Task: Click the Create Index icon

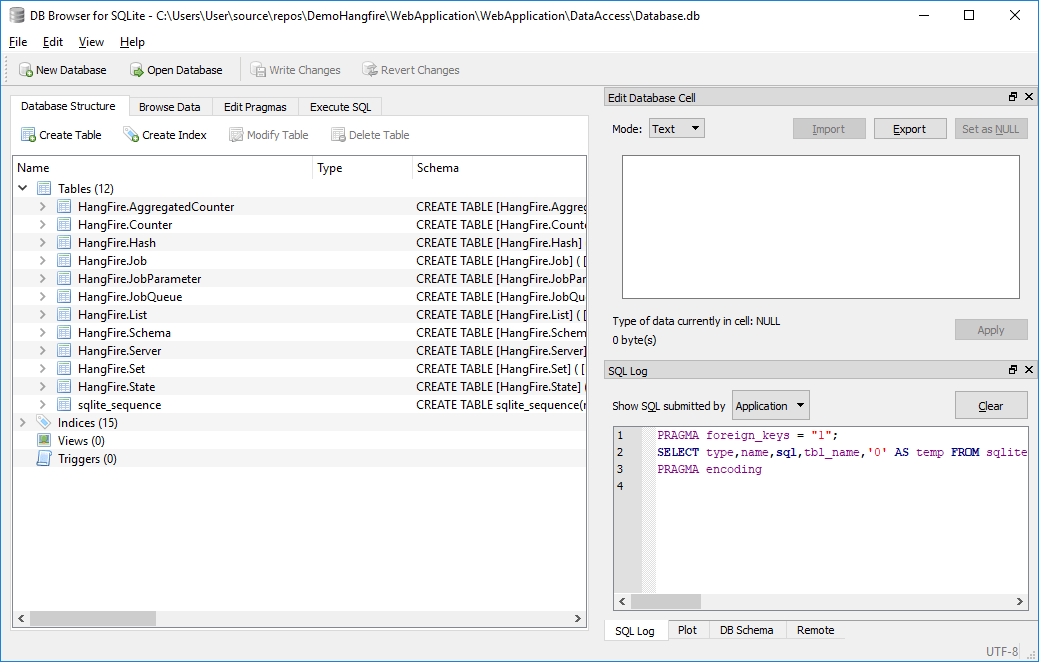Action: pyautogui.click(x=131, y=135)
